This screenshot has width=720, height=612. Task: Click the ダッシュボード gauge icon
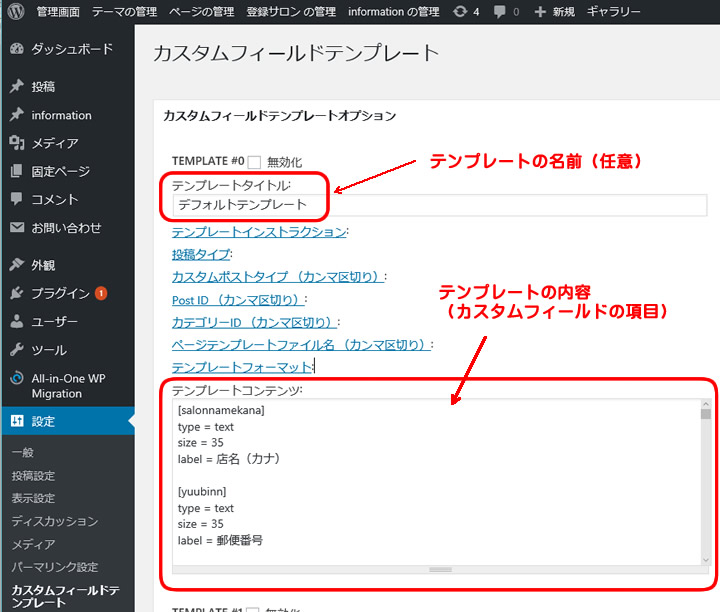click(x=17, y=49)
